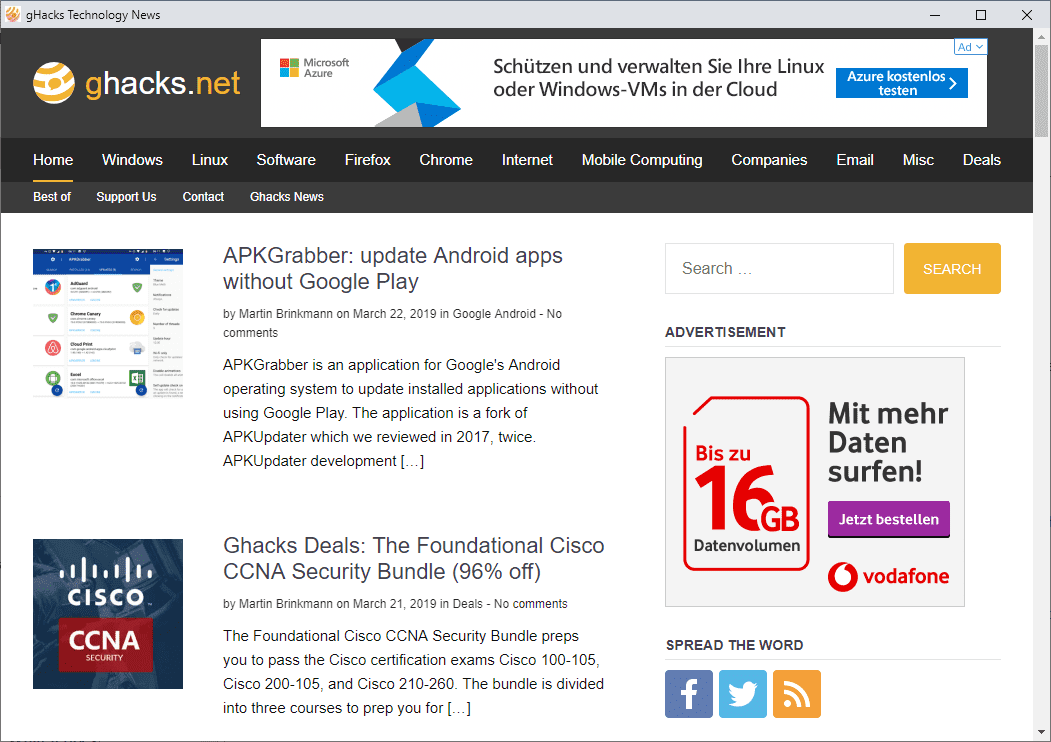Click the SEARCH button
The height and width of the screenshot is (742, 1051).
951,268
